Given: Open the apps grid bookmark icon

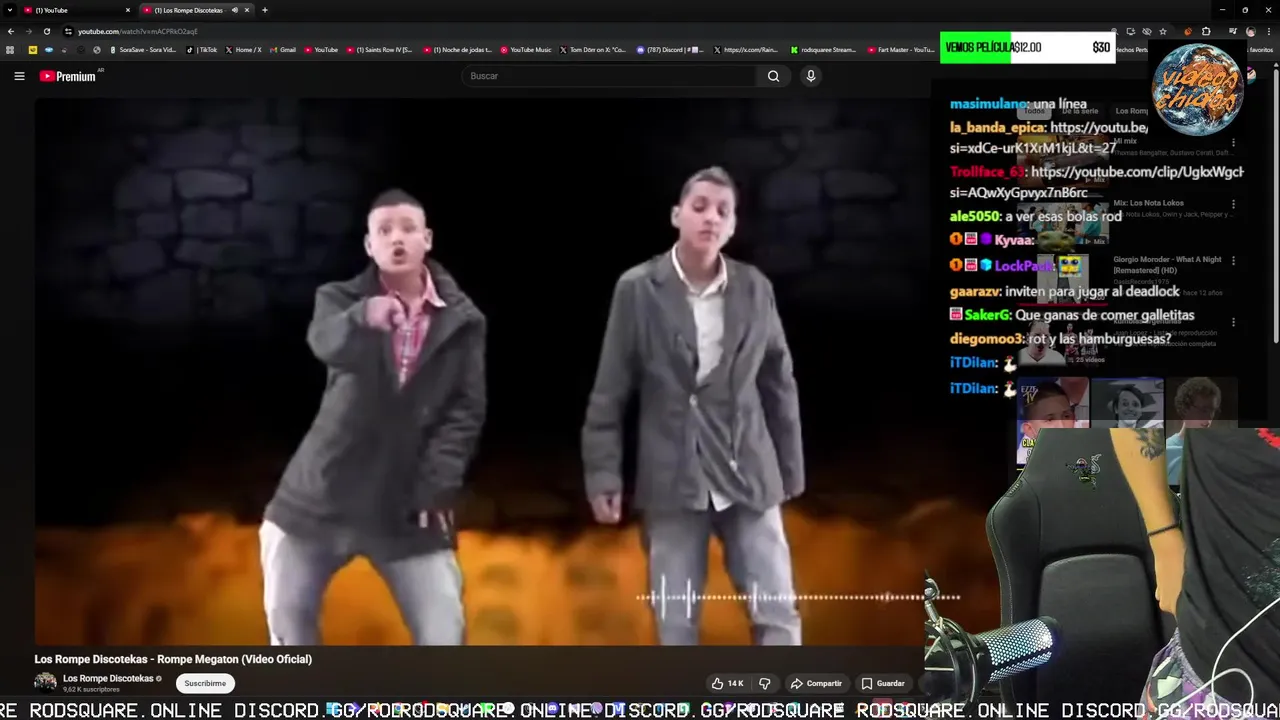Looking at the screenshot, I should pos(10,49).
